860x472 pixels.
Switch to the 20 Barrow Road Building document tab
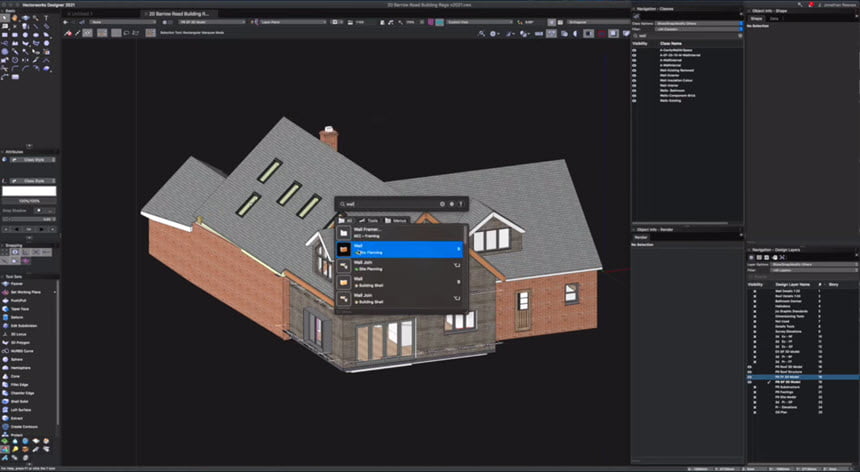point(179,14)
